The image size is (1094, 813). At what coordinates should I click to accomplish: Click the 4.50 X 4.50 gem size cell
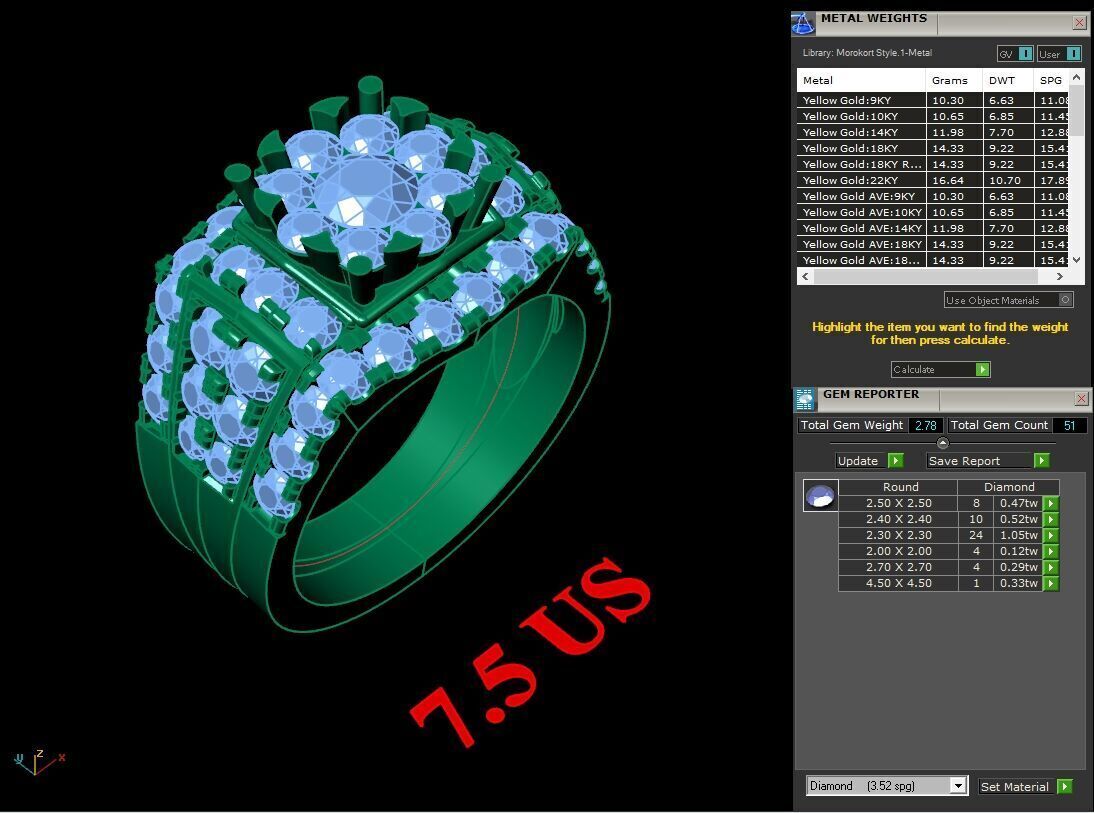[x=898, y=583]
